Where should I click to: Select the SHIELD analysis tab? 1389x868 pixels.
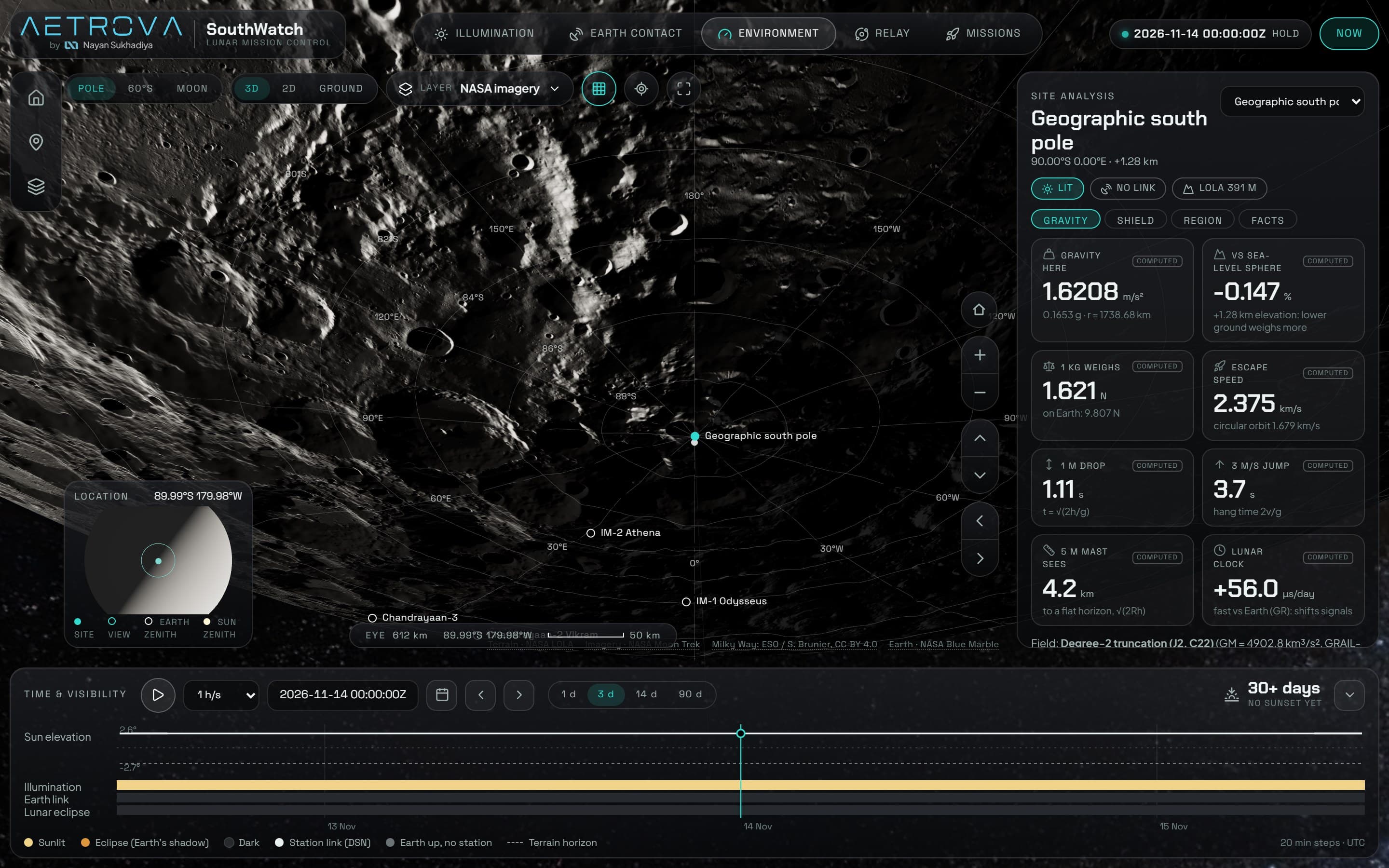1135,220
